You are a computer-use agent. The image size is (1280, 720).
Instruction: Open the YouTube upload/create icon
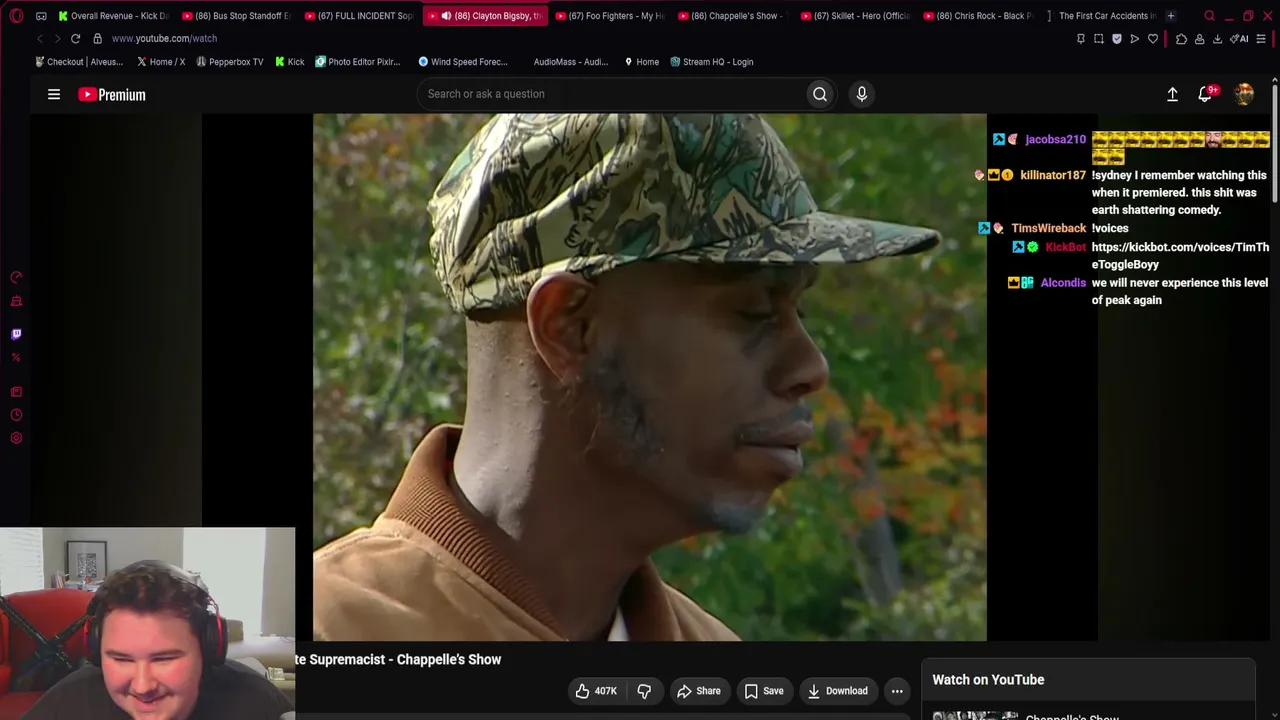coord(1172,94)
